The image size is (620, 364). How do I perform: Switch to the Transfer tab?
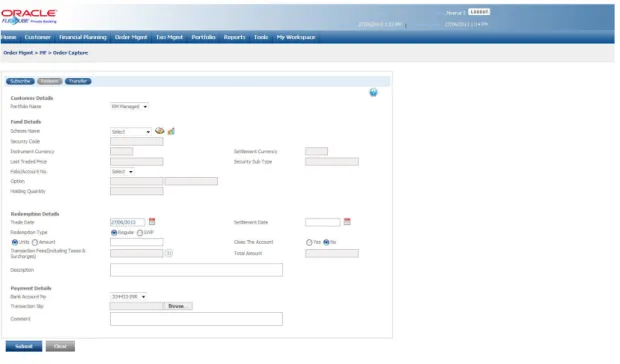pos(78,81)
